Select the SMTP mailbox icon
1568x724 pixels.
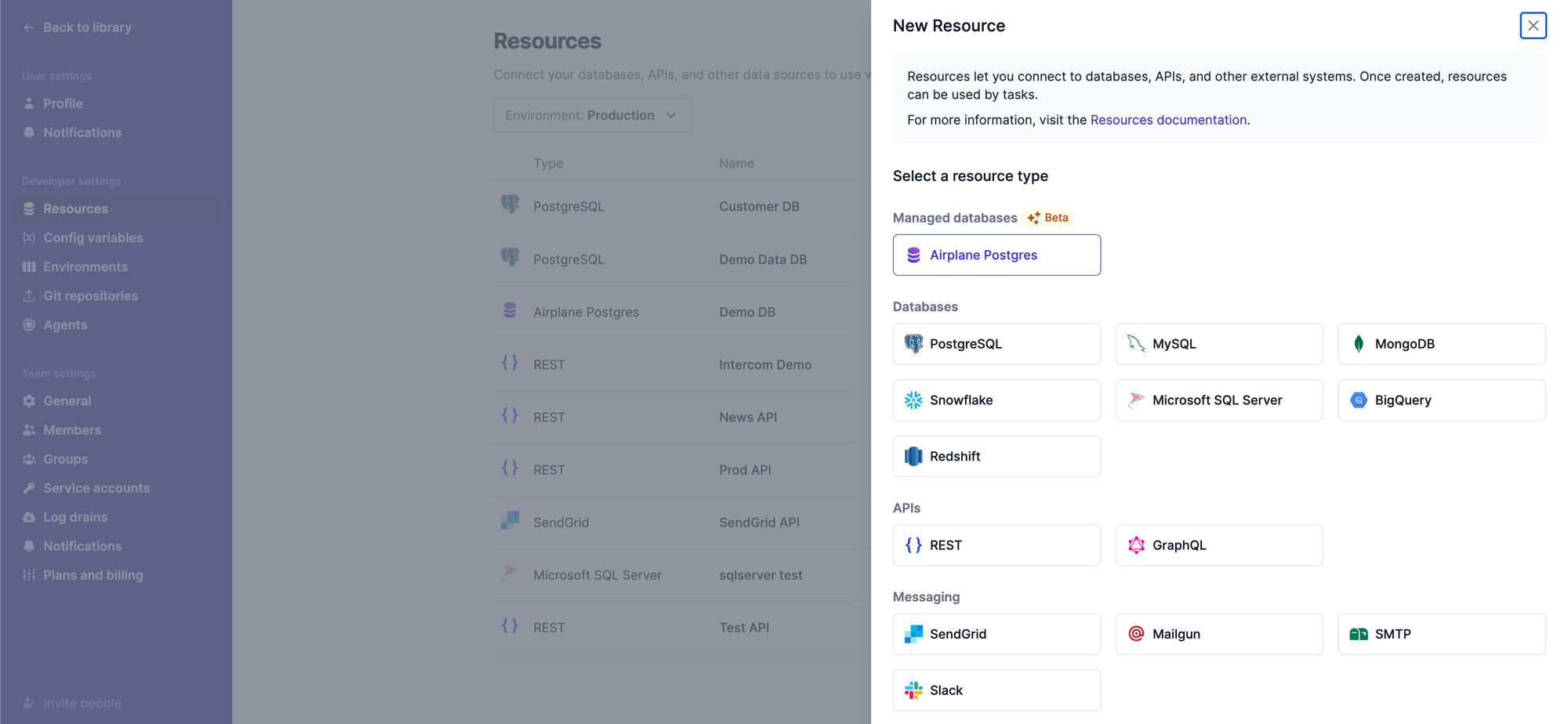pos(1359,634)
